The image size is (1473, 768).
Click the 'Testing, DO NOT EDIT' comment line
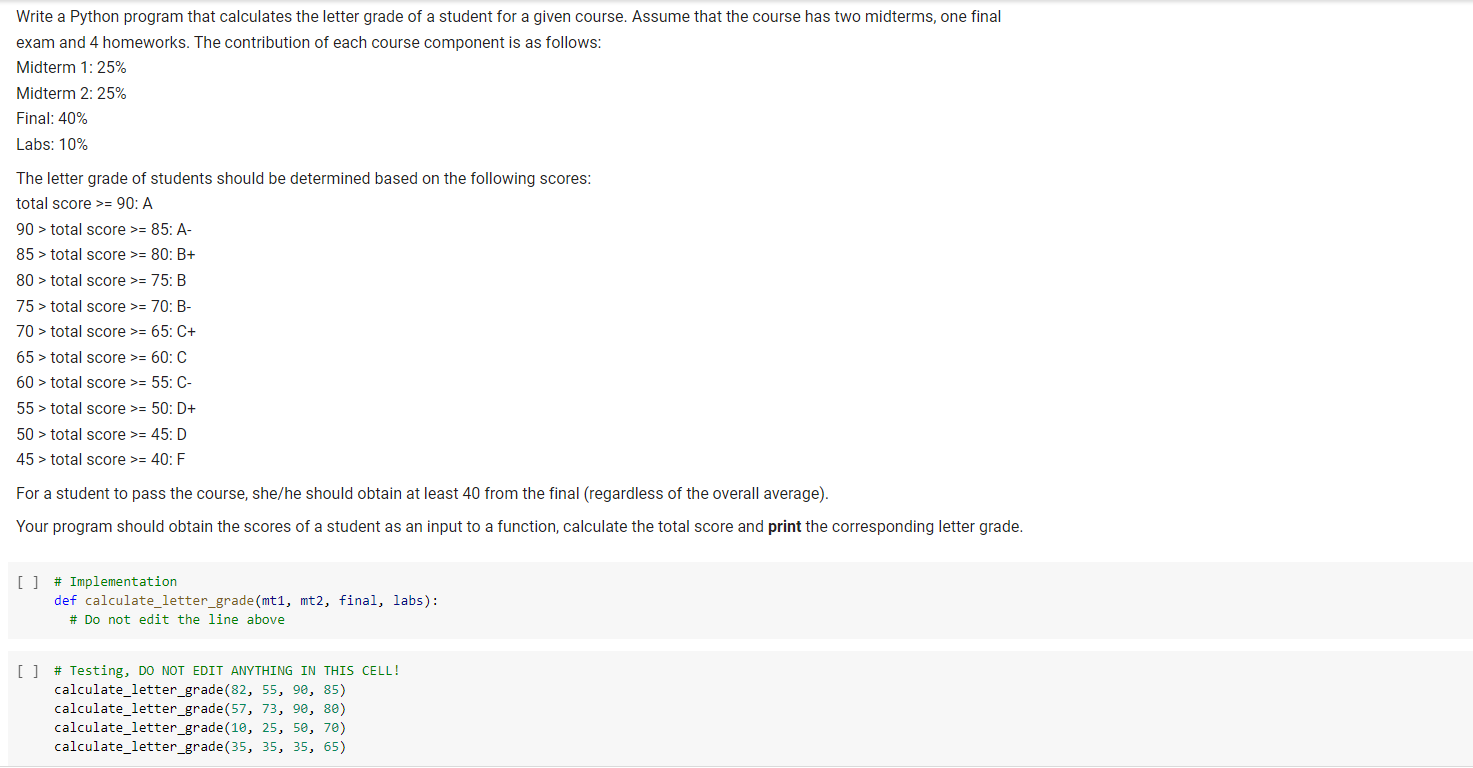pos(227,671)
